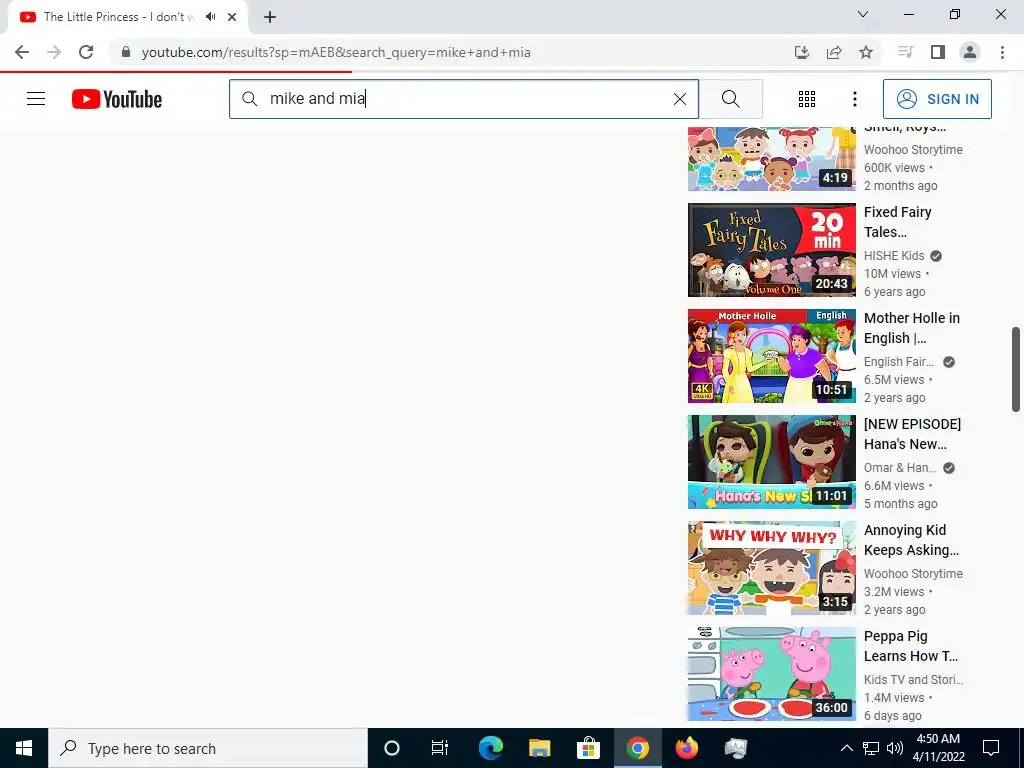Visit the English Fair... channel name
Viewport: 1024px width, 768px height.
pos(899,362)
